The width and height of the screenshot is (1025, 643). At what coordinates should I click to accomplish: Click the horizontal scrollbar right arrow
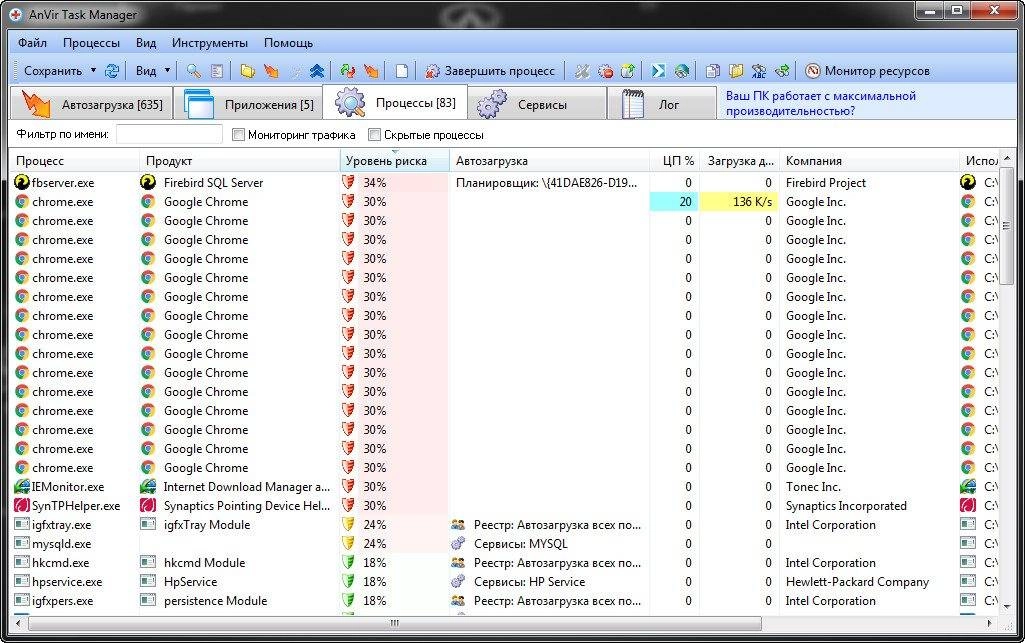(x=989, y=623)
